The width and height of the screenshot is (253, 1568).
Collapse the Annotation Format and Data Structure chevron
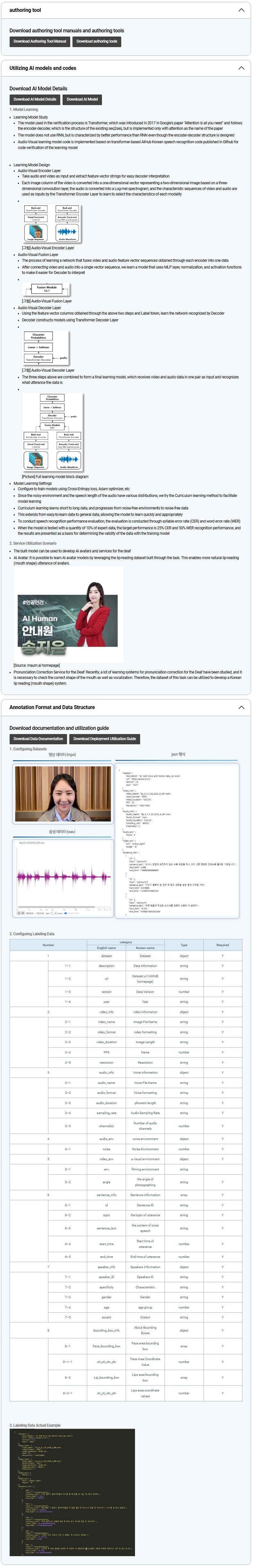[241, 707]
